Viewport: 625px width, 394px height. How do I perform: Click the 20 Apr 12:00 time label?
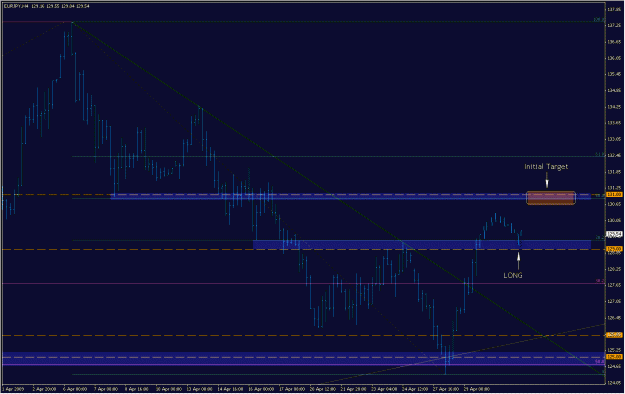coord(323,389)
